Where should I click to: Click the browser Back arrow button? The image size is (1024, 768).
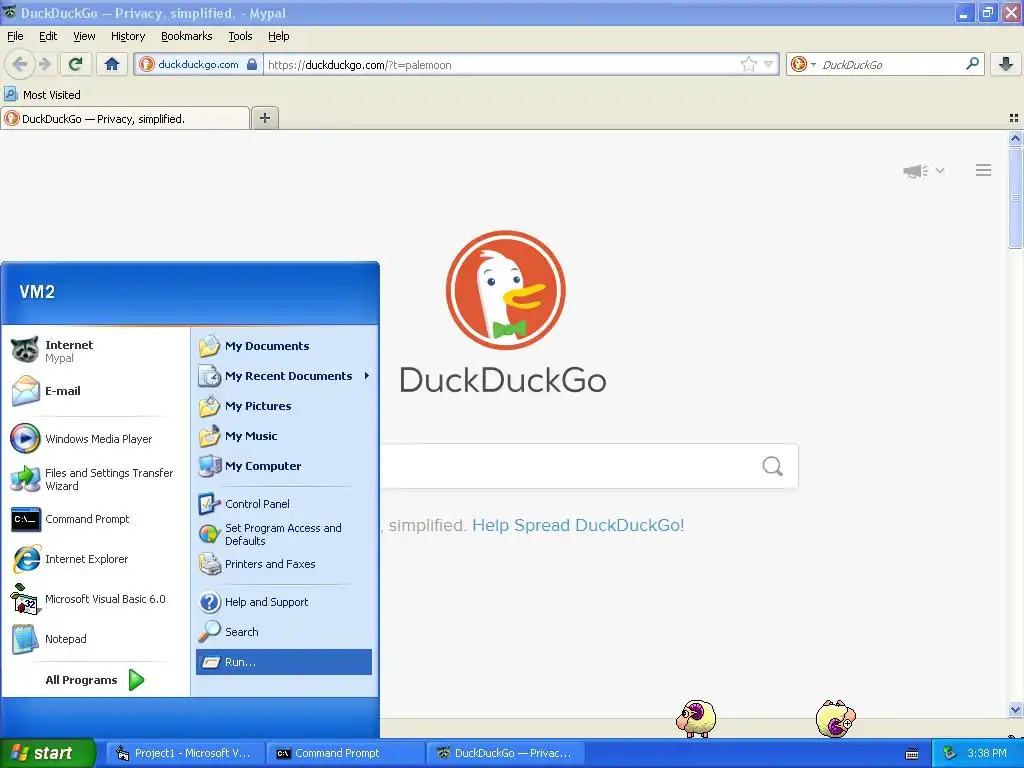coord(20,64)
